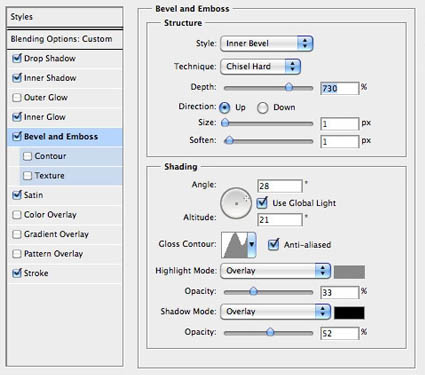Pick the black shadow color swatch
The height and width of the screenshot is (375, 425).
point(349,313)
